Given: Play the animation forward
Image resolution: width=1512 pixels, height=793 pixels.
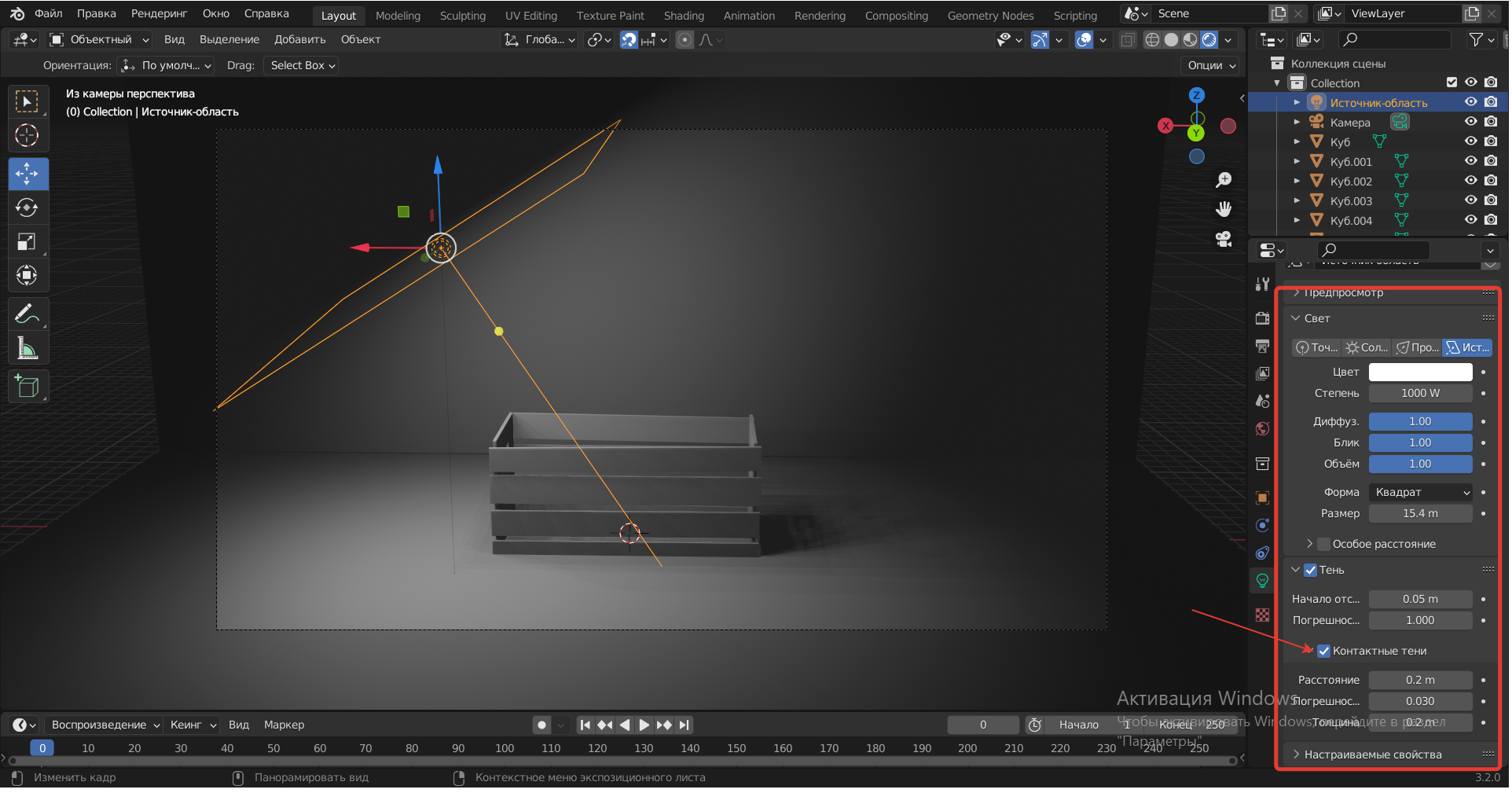Looking at the screenshot, I should 644,725.
